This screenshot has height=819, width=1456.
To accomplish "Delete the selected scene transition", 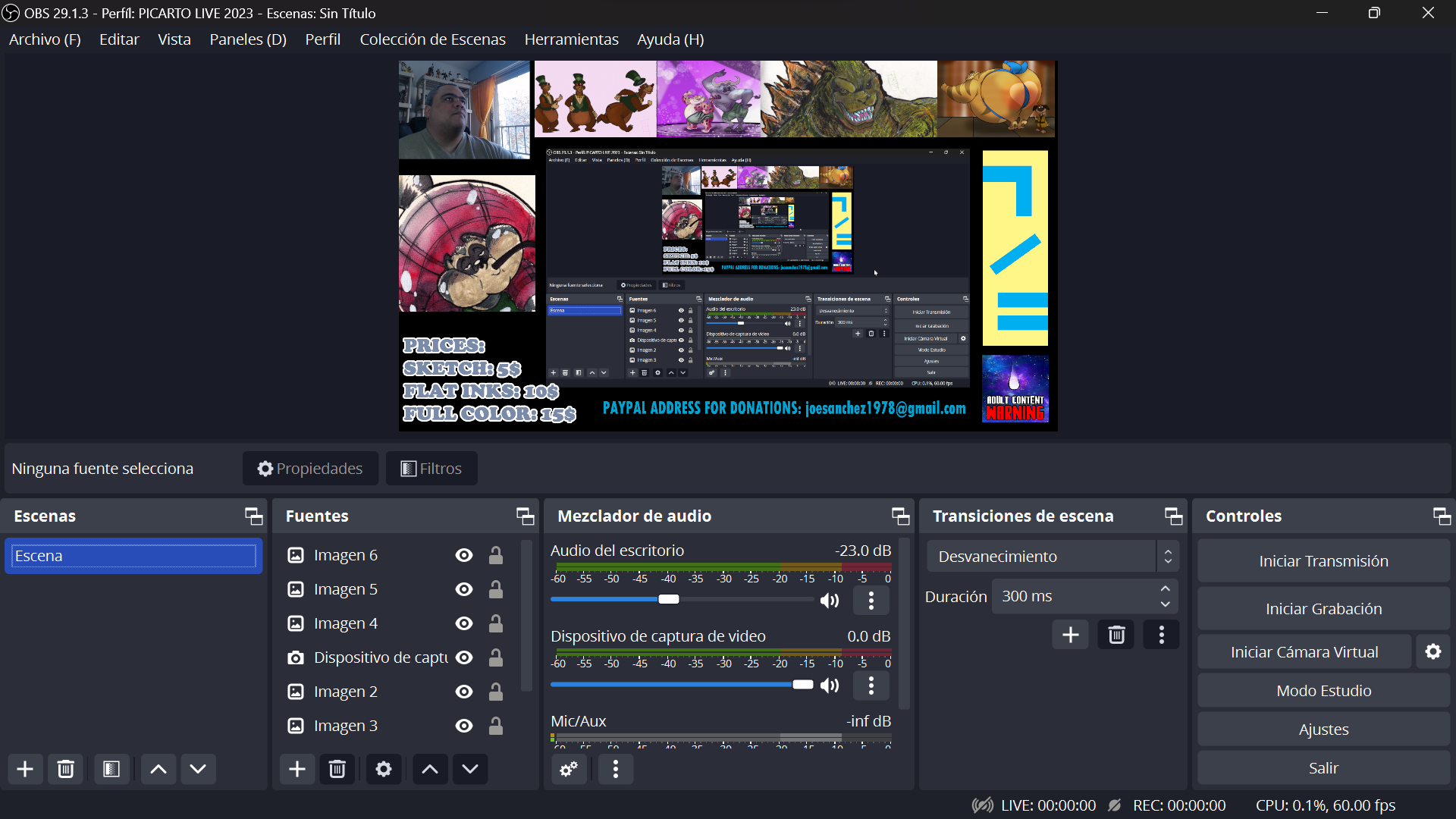I will pyautogui.click(x=1116, y=635).
